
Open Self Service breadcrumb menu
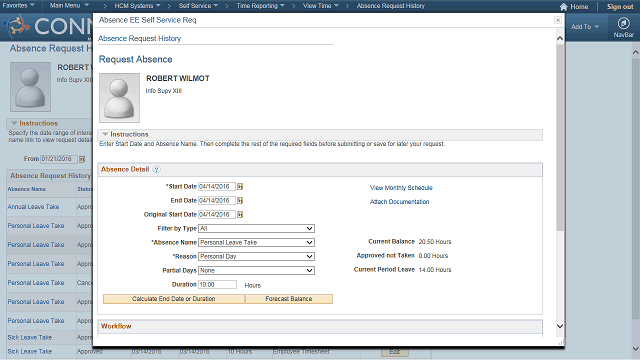[x=198, y=6]
